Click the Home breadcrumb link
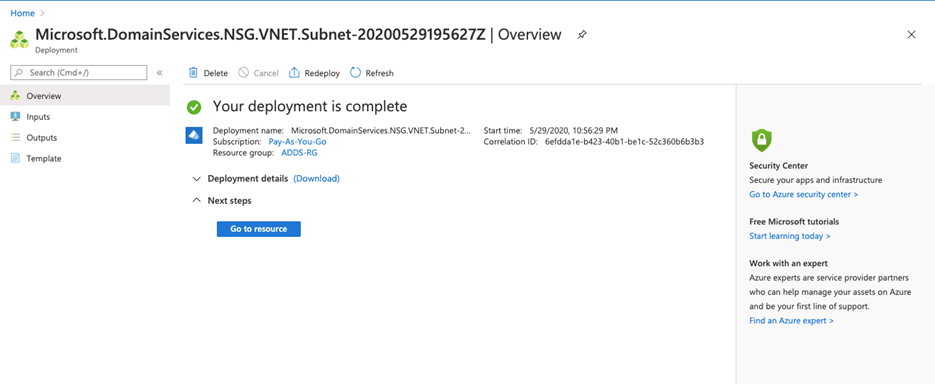This screenshot has height=384, width=935. 22,13
